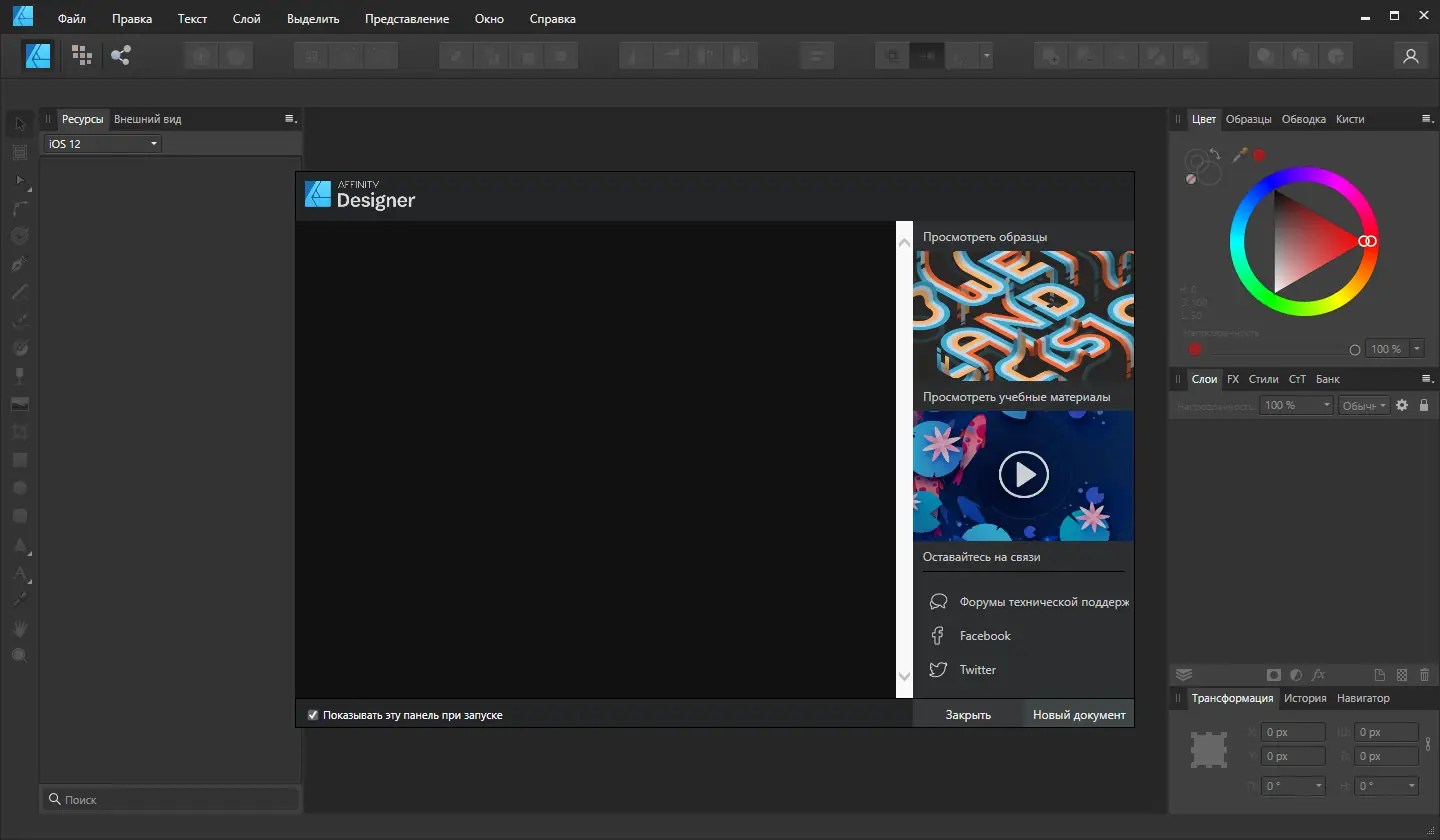The width and height of the screenshot is (1440, 840).
Task: Uncheck 'Показывать эту панель при запуске'
Action: [312, 714]
